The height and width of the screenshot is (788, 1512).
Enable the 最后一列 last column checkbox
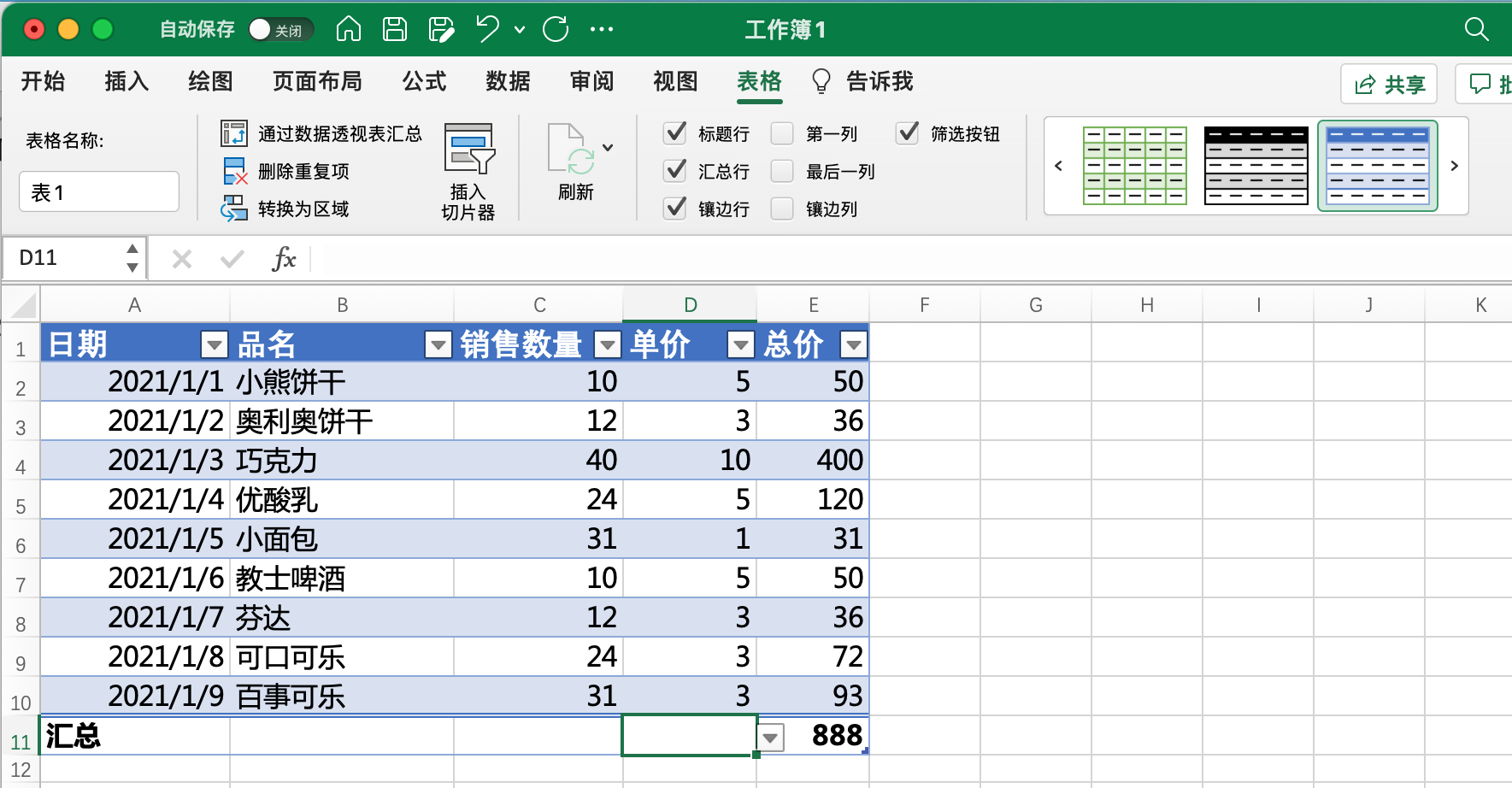pos(782,171)
